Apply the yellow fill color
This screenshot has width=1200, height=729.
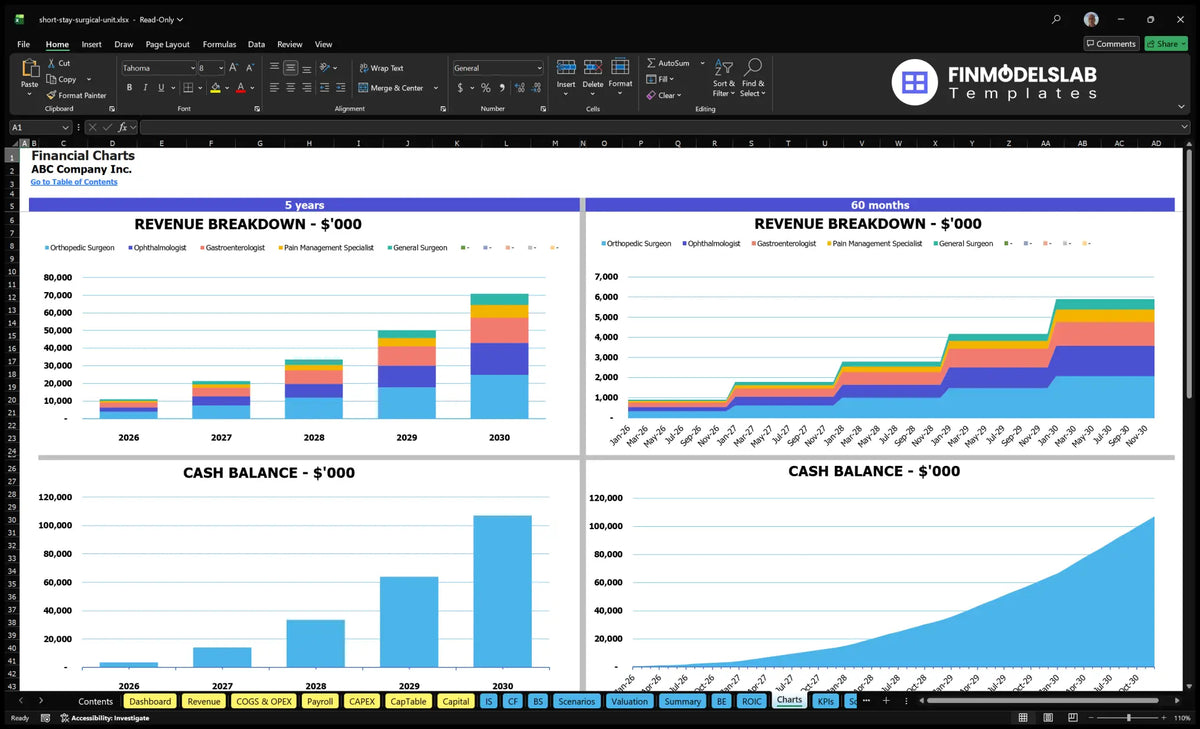[216, 88]
